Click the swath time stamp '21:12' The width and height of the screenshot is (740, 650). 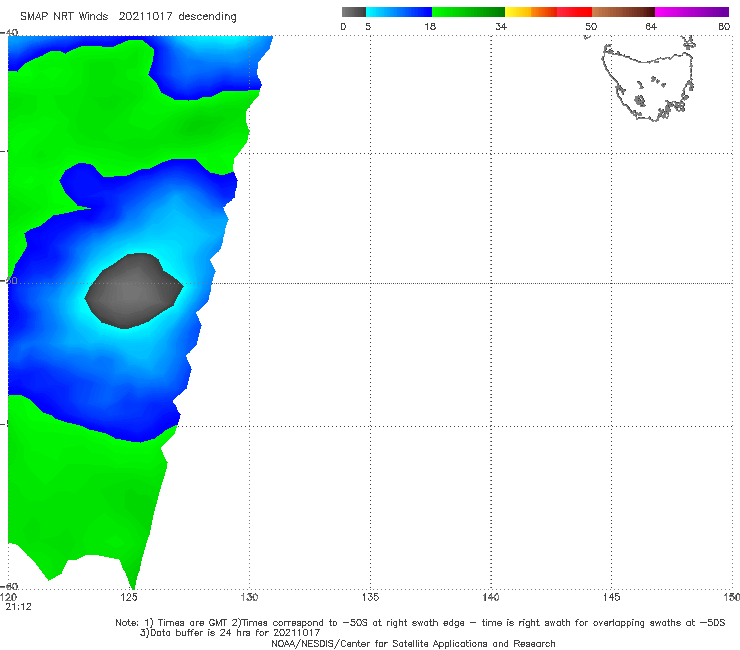[x=18, y=607]
